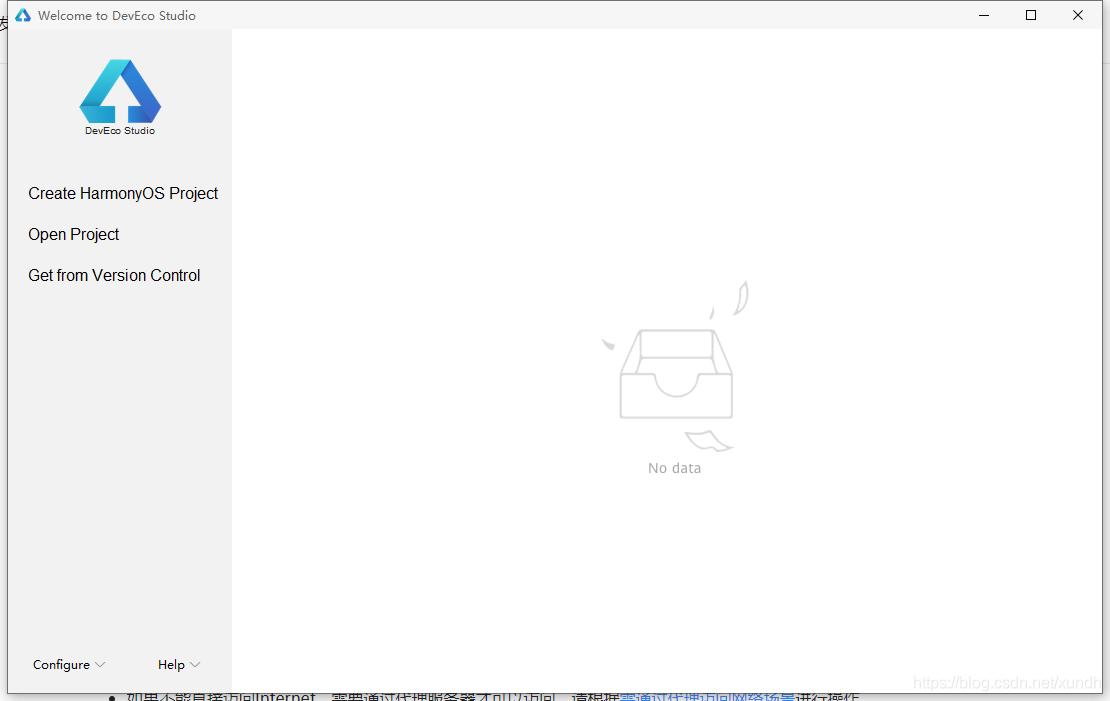The image size is (1110, 701).
Task: Close the Welcome to DevEco Studio window
Action: (x=1077, y=15)
